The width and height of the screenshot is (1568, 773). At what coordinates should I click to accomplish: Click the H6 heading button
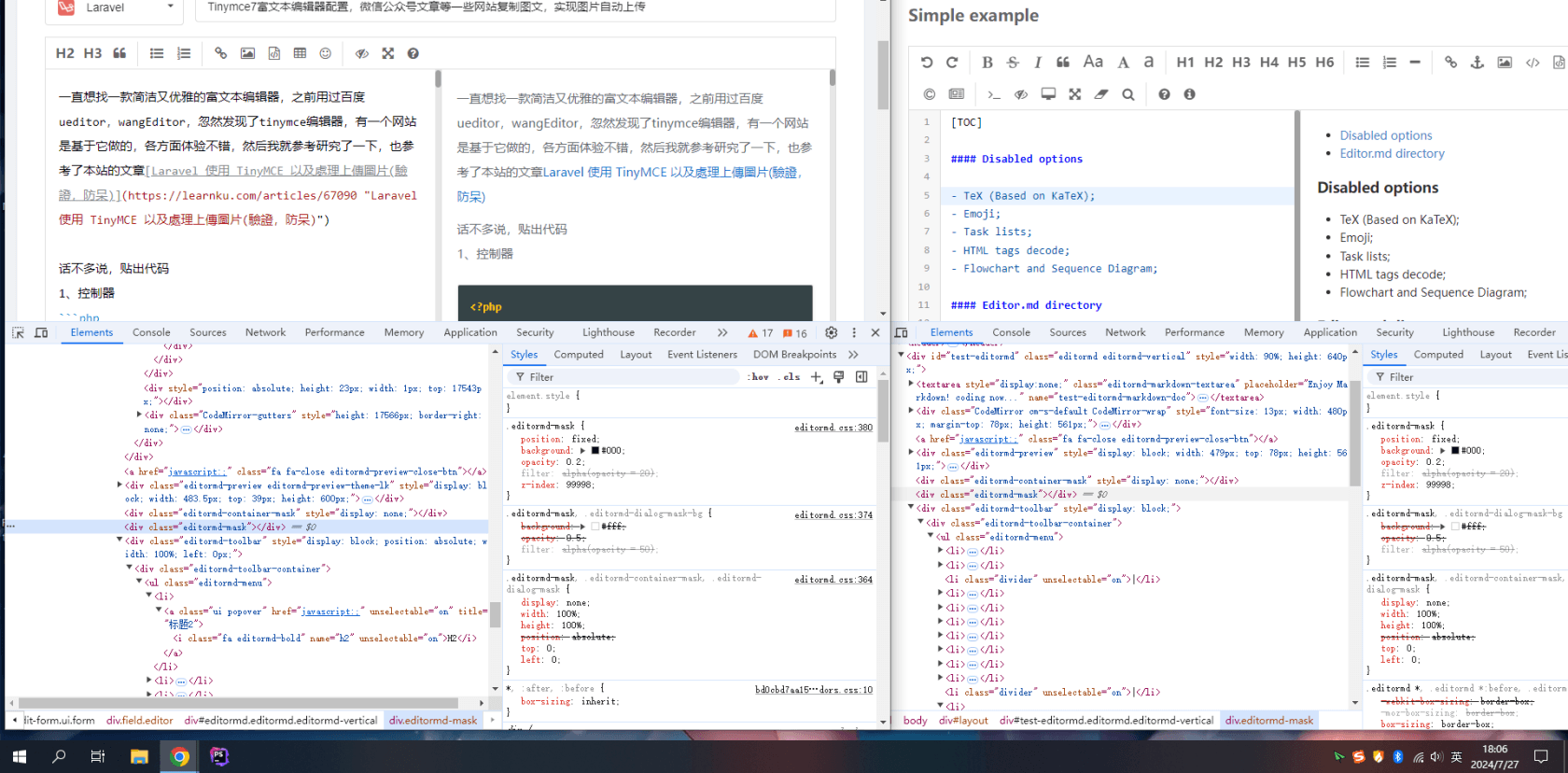[x=1324, y=63]
